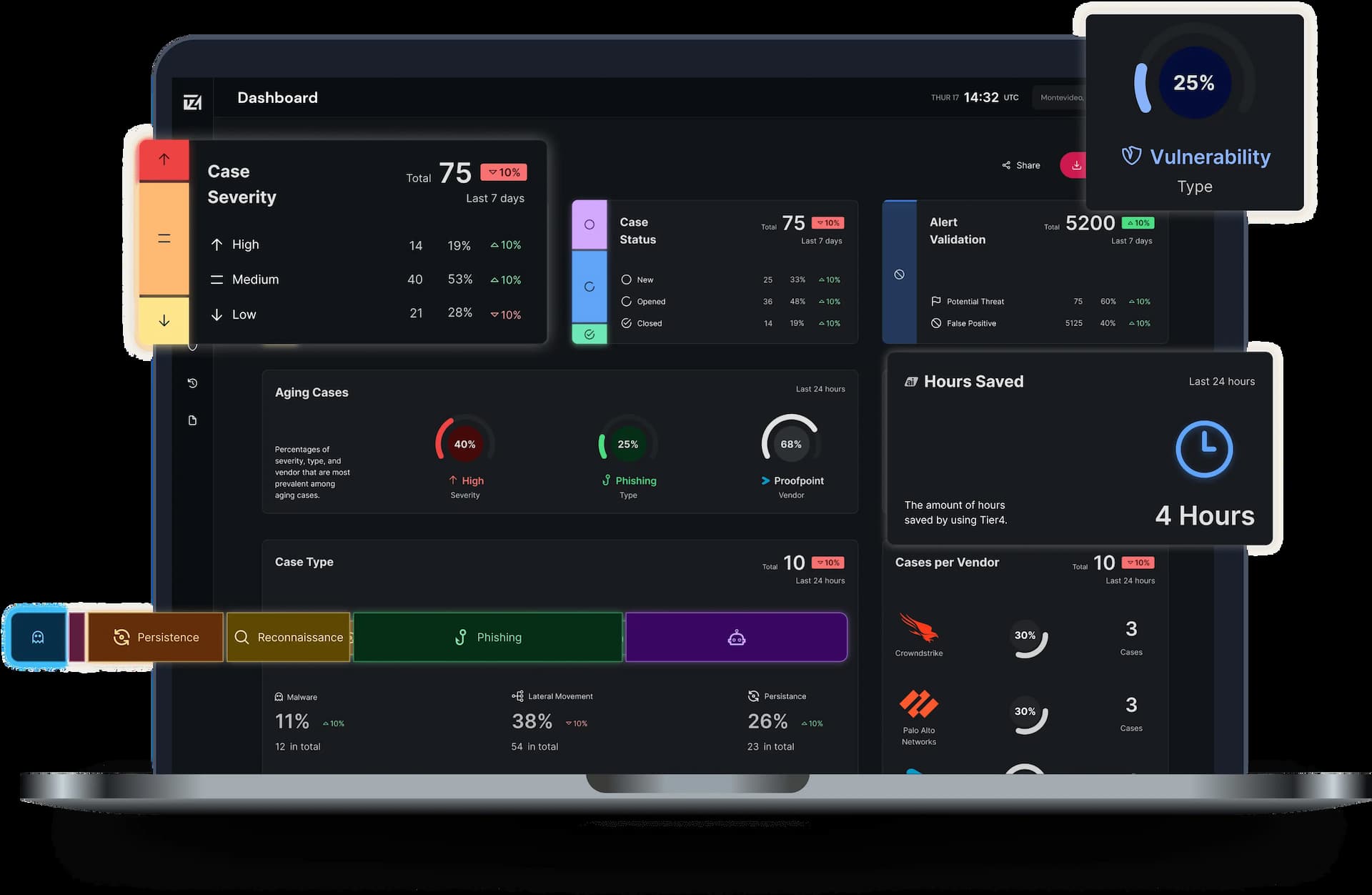Select the Phishing case type tab
Image resolution: width=1372 pixels, height=895 pixels.
[x=487, y=637]
